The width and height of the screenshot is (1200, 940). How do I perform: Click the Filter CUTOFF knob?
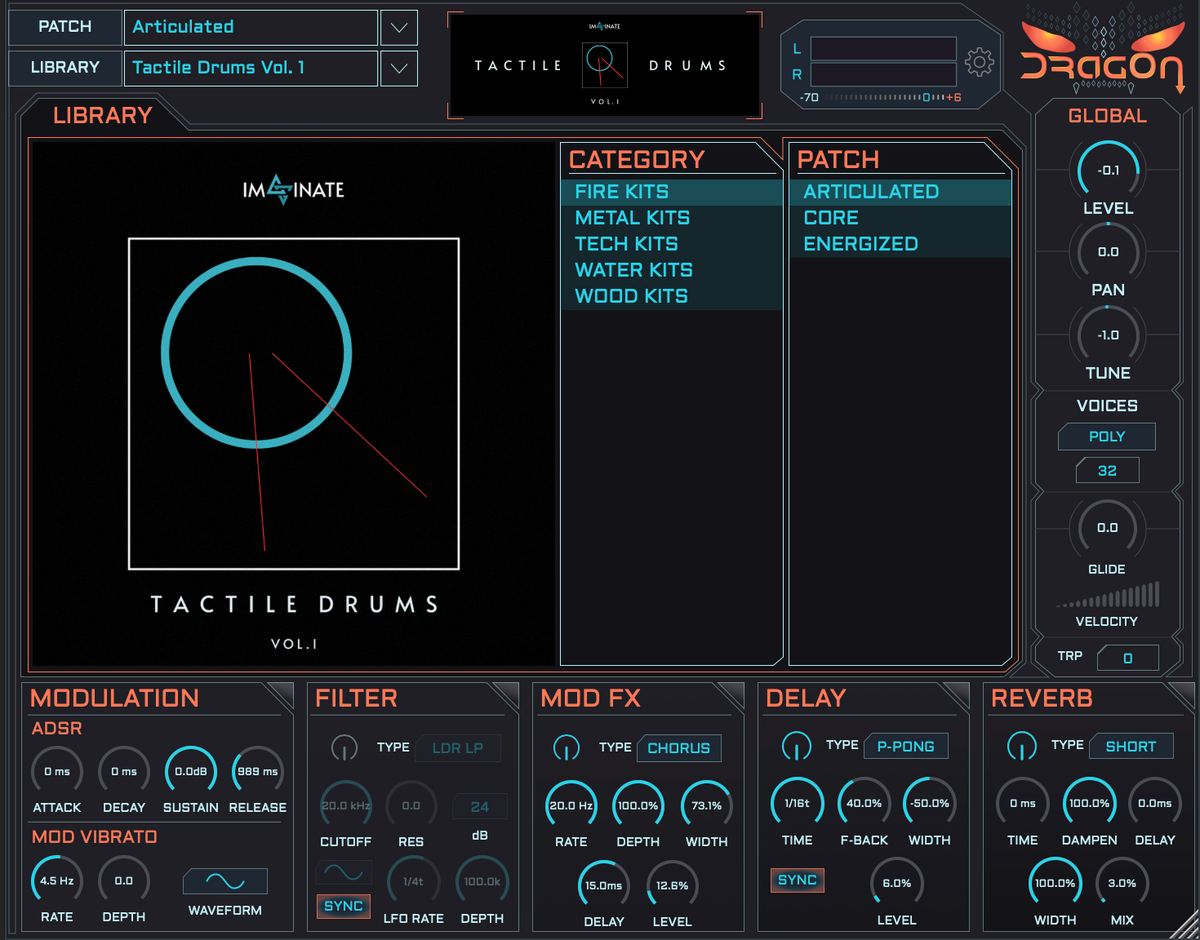(x=346, y=805)
